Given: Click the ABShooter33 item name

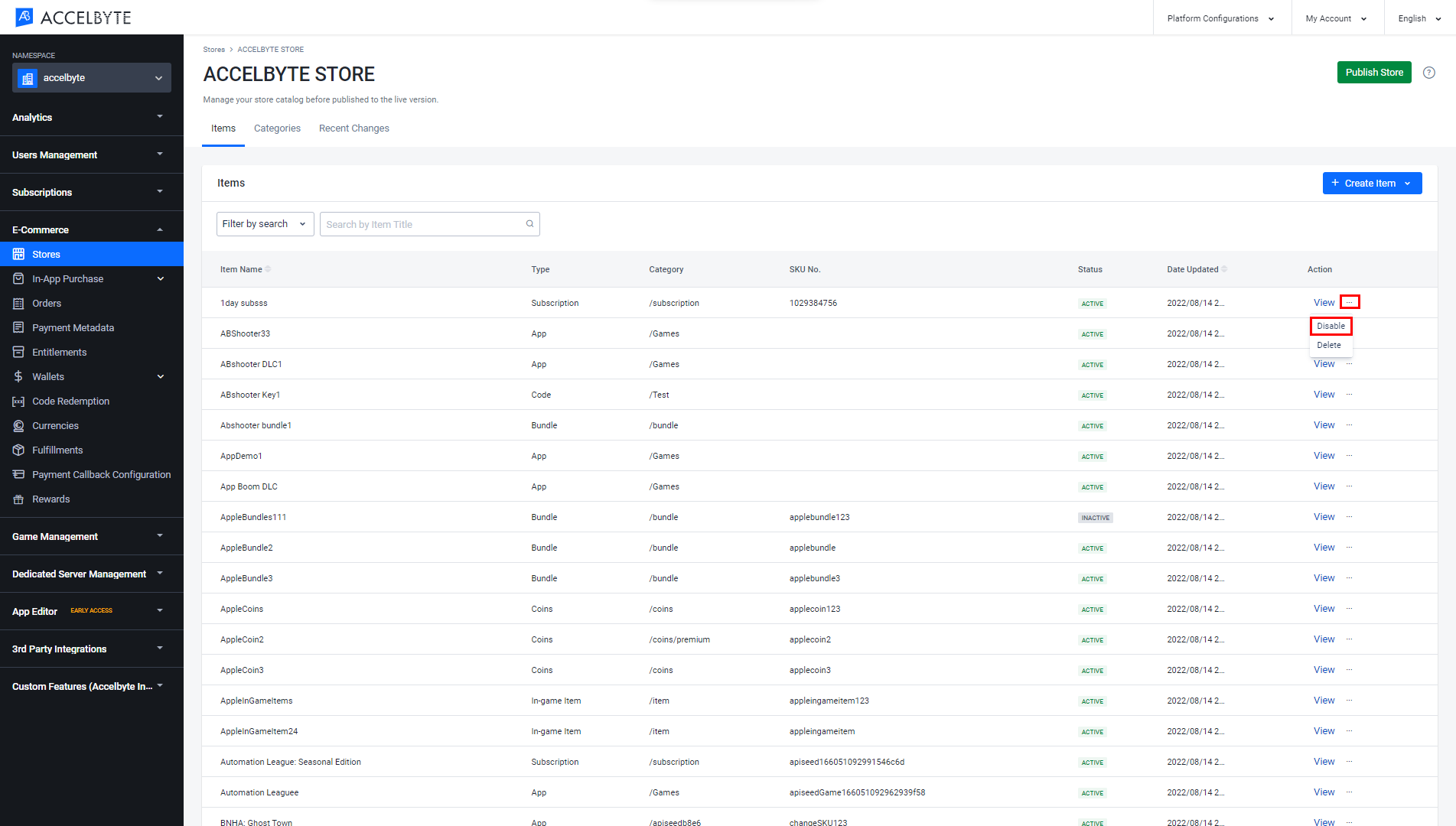Looking at the screenshot, I should pos(245,333).
